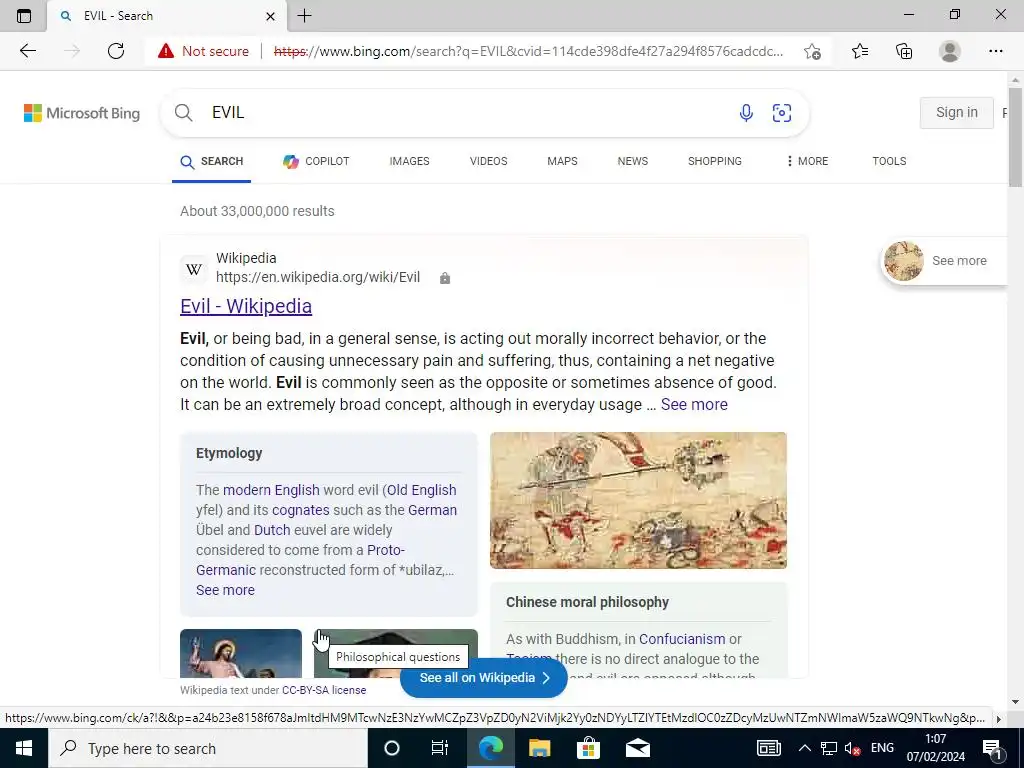This screenshot has width=1024, height=768.
Task: Click See all on Wikipedia button
Action: (484, 678)
